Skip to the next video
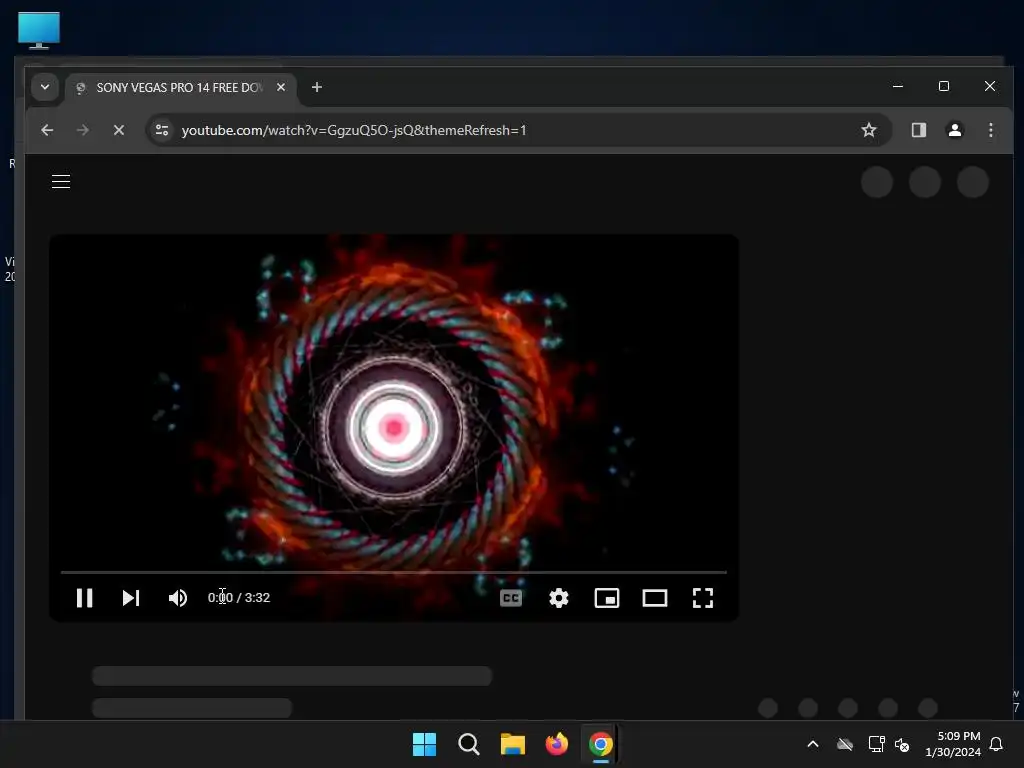Screen dimensions: 1024x768 [x=131, y=598]
